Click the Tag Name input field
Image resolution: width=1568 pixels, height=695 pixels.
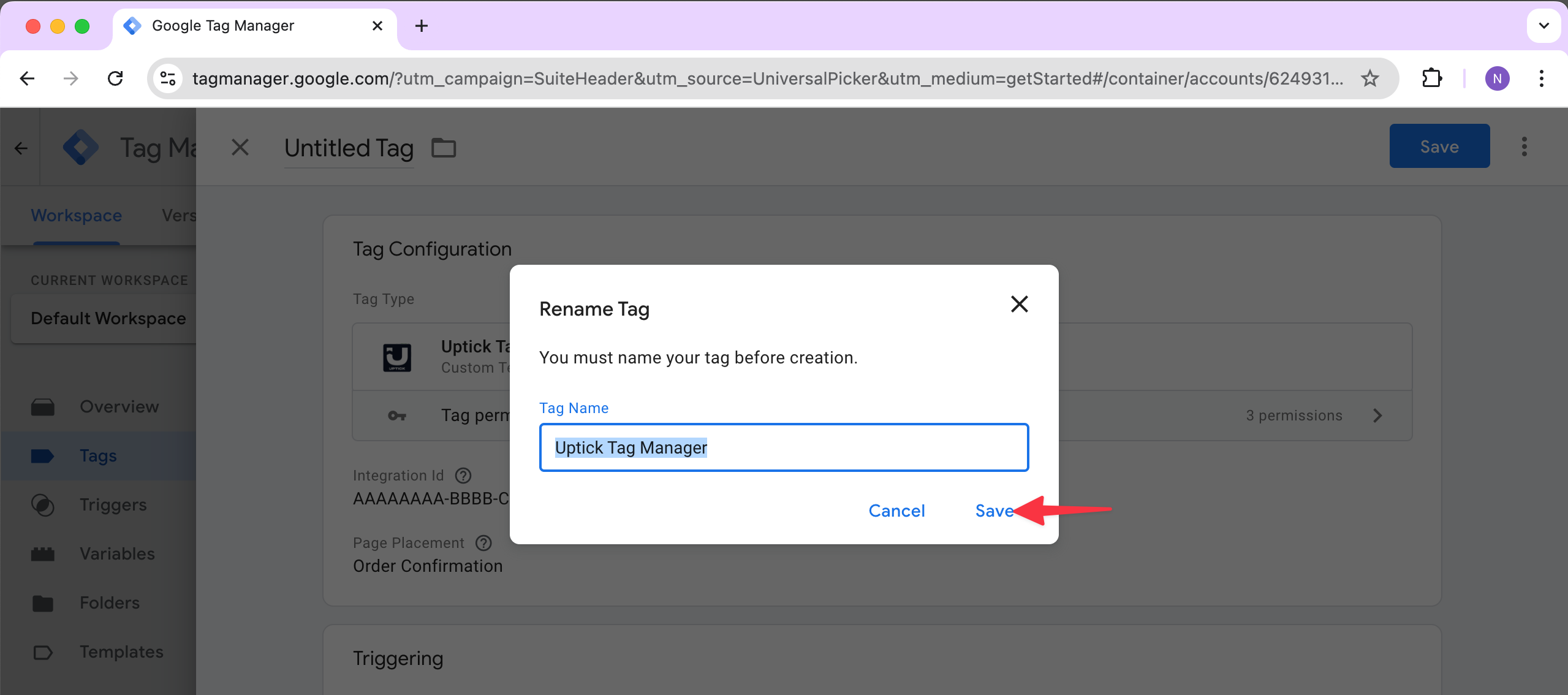click(x=783, y=447)
